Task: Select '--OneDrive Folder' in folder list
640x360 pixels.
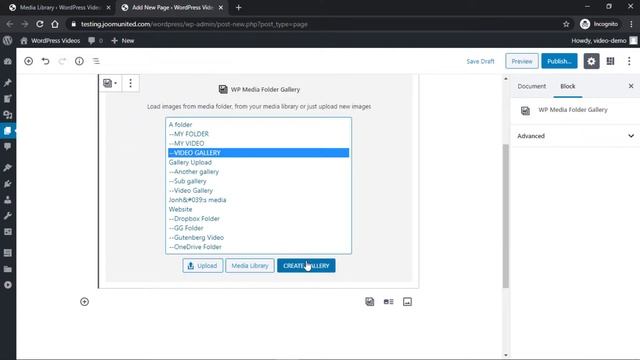Action: tap(258, 247)
